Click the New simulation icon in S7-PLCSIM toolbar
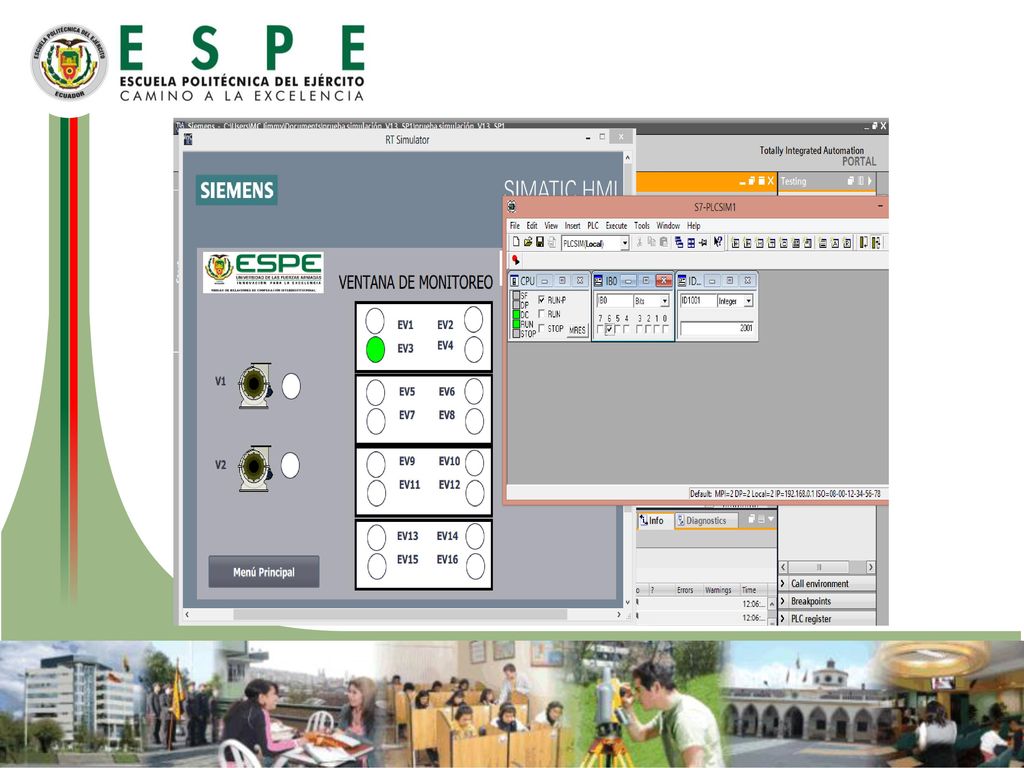 coord(516,242)
